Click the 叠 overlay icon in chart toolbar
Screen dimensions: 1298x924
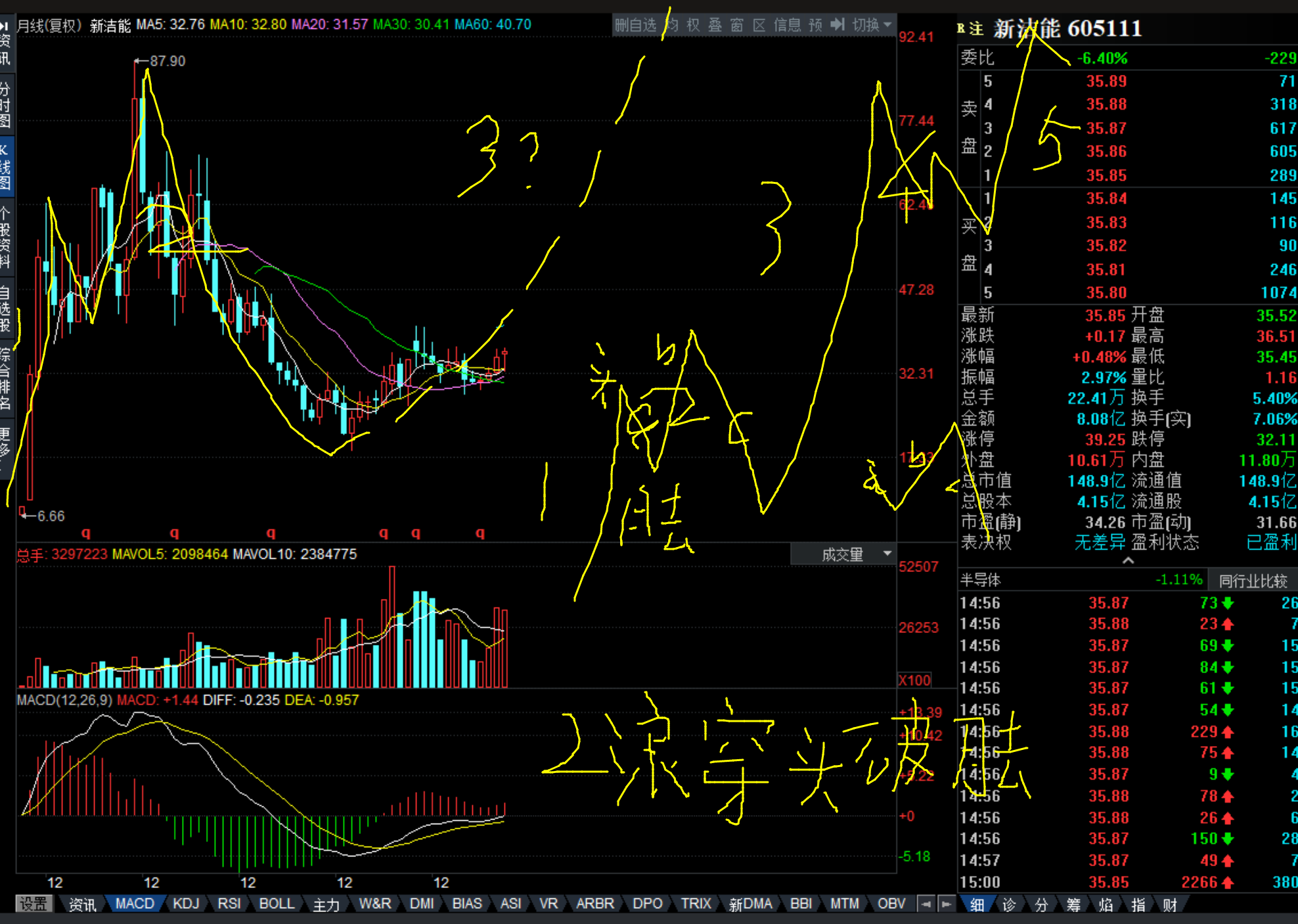715,25
